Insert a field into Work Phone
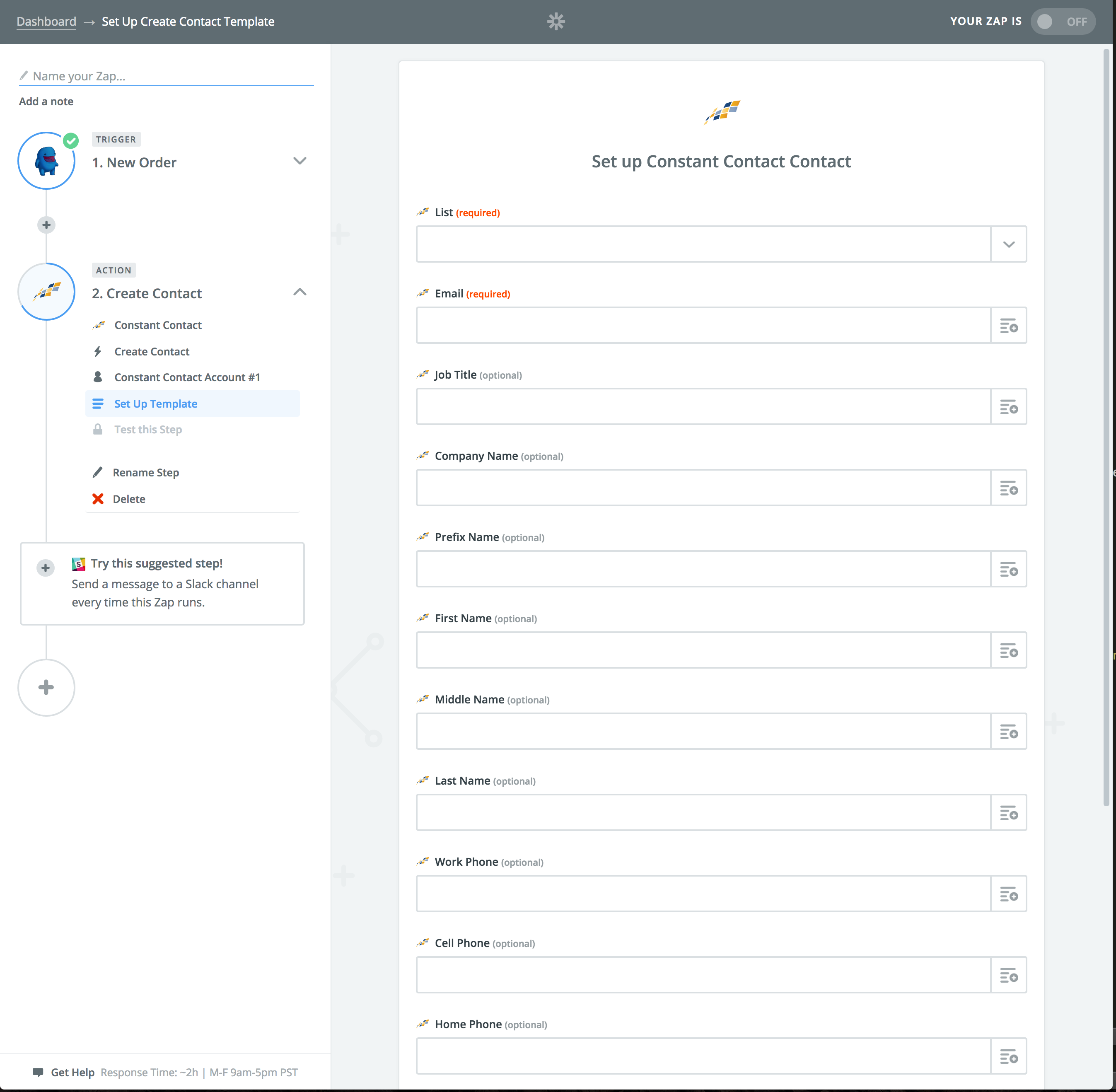1116x1092 pixels. coord(1009,894)
